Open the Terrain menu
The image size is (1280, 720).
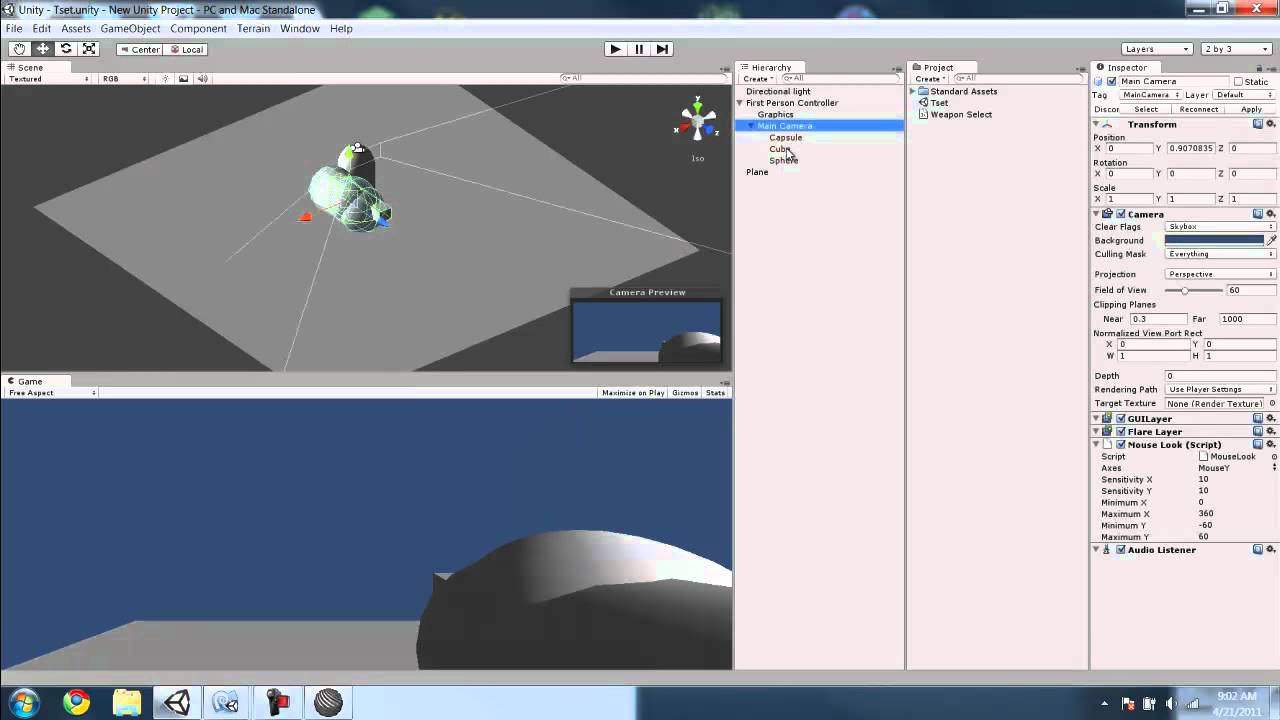pos(253,29)
